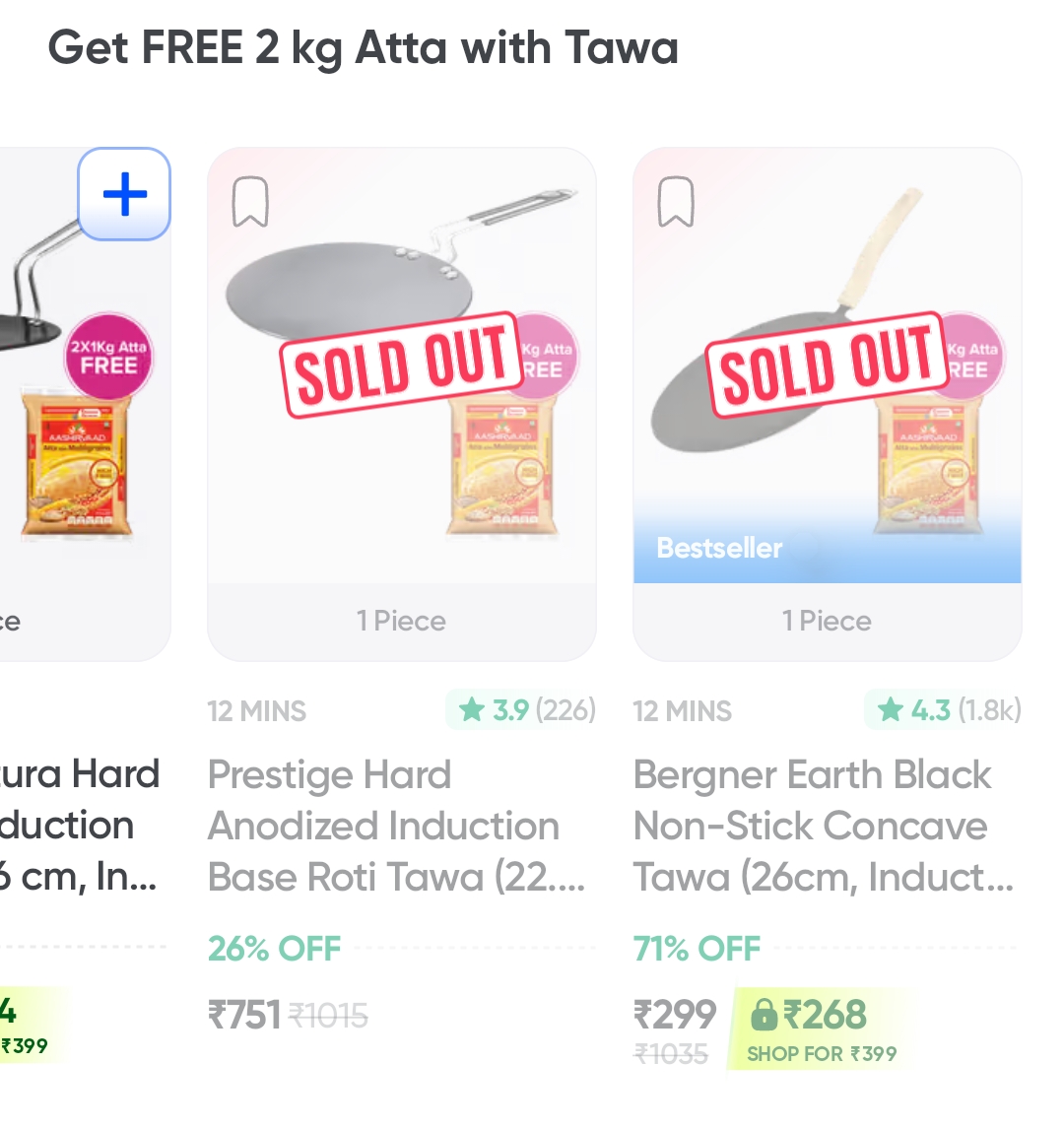Click the lock icon beside ₹268
The height and width of the screenshot is (1129, 1064).
[764, 1014]
